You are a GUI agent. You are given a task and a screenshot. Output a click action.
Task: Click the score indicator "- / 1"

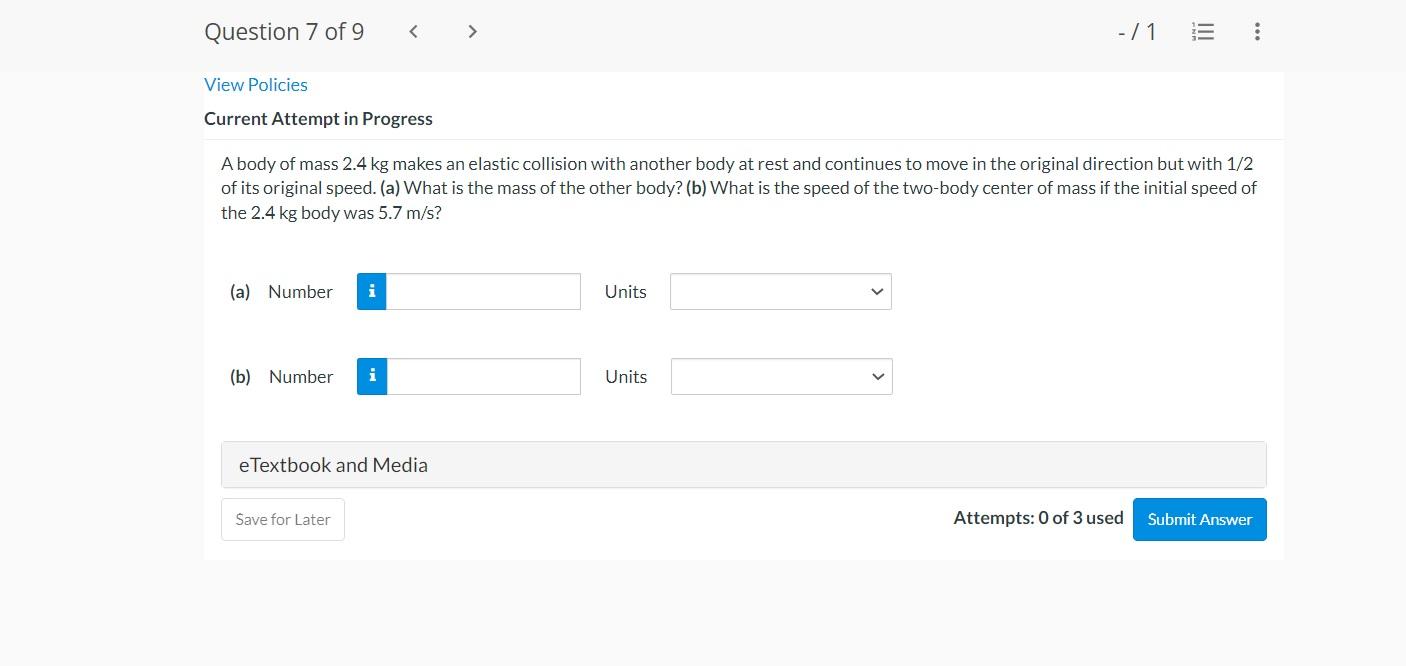point(1137,32)
